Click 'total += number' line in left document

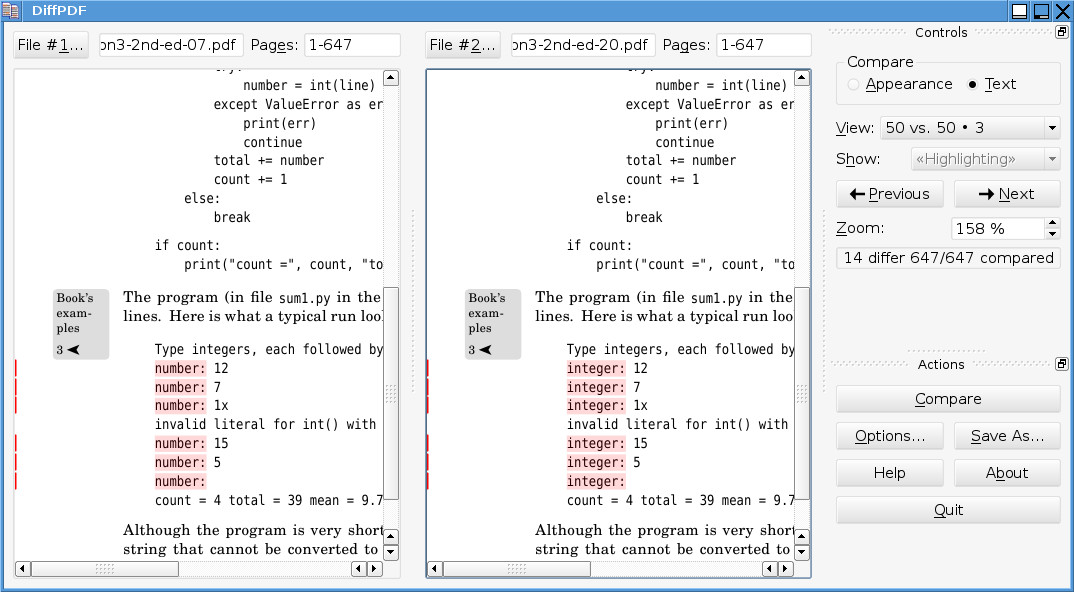(x=268, y=161)
